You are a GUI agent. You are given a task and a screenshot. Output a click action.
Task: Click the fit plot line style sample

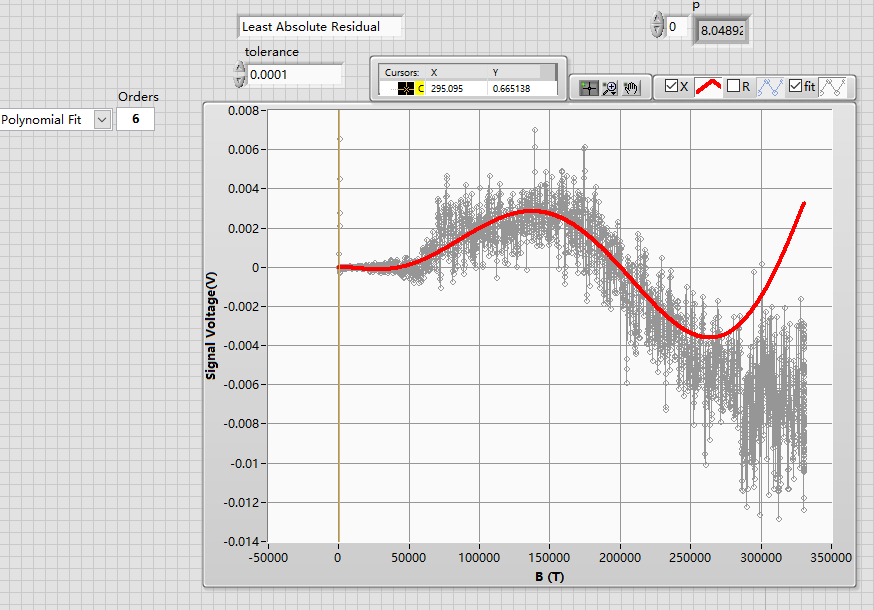(832, 87)
